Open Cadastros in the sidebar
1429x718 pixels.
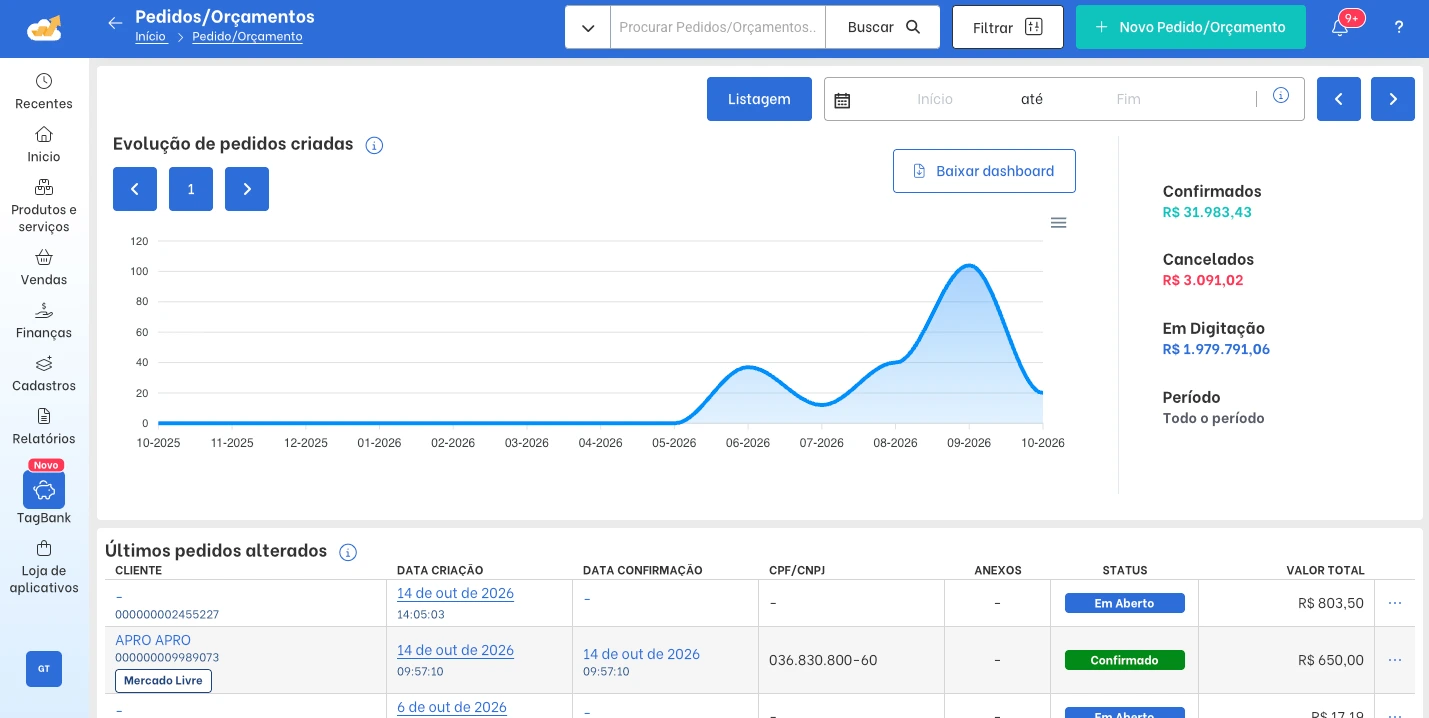click(44, 373)
